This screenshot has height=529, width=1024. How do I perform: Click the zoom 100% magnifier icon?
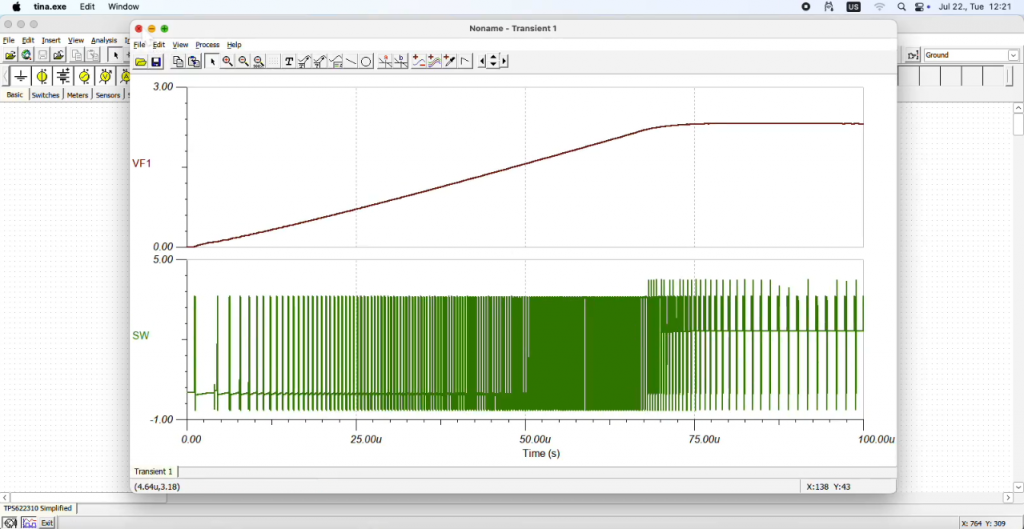point(259,61)
